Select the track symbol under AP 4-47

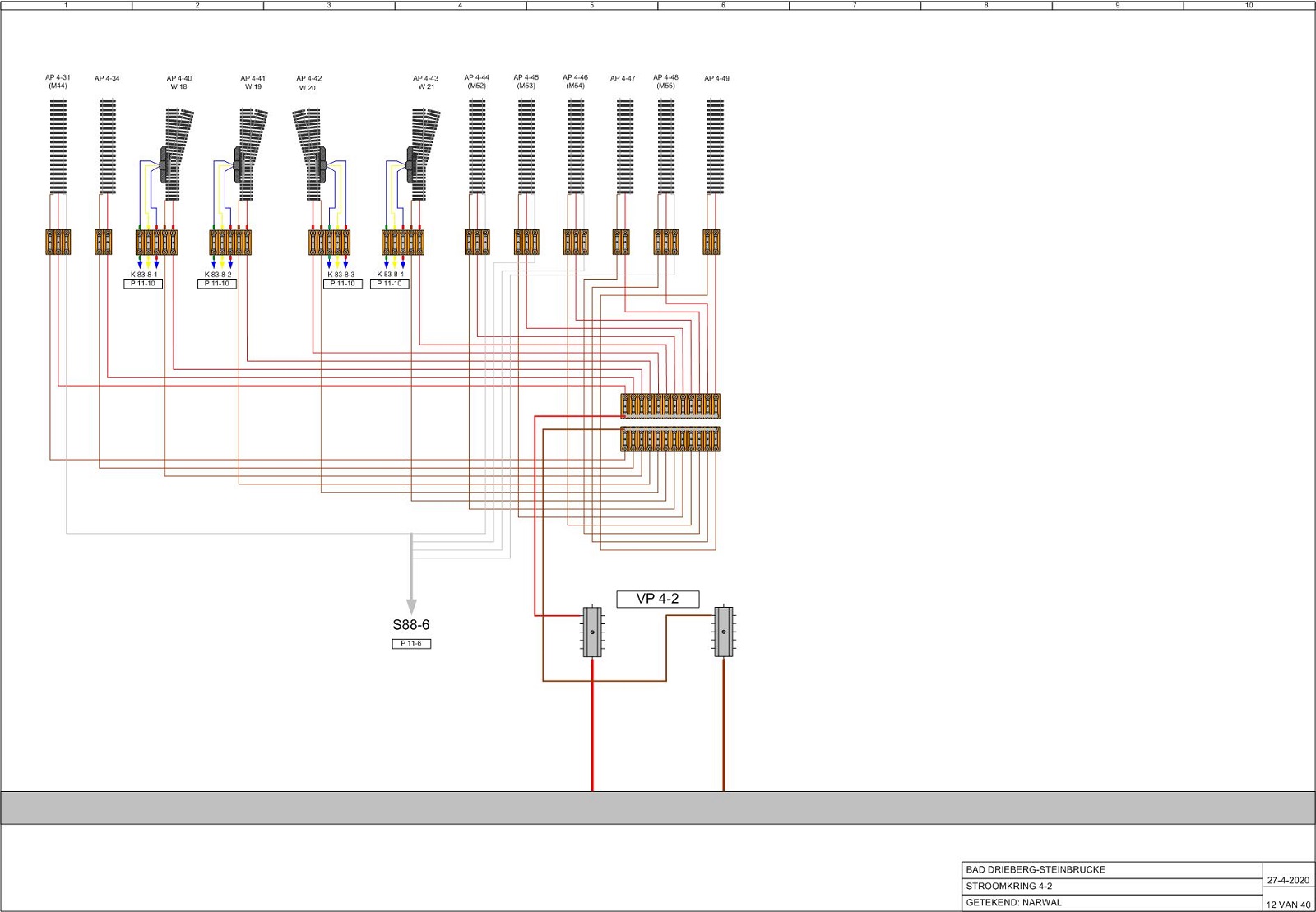(x=625, y=146)
